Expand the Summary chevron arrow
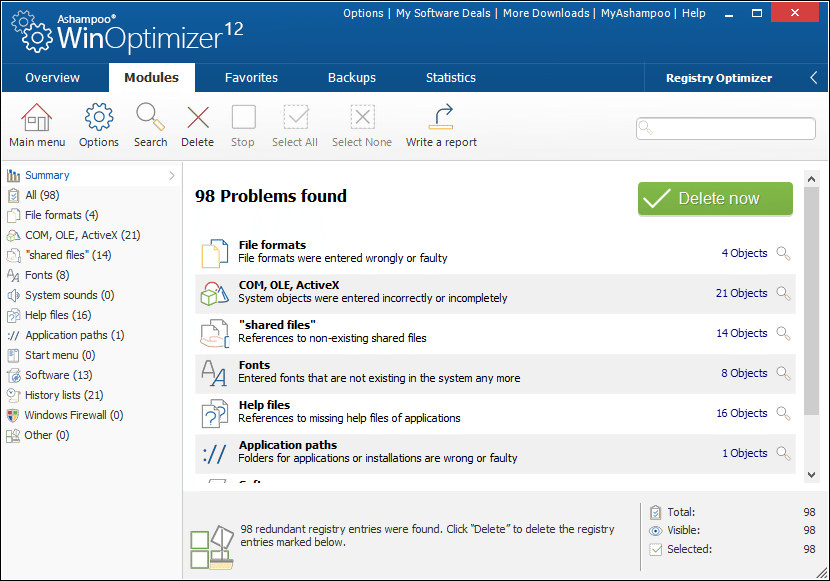 [172, 175]
